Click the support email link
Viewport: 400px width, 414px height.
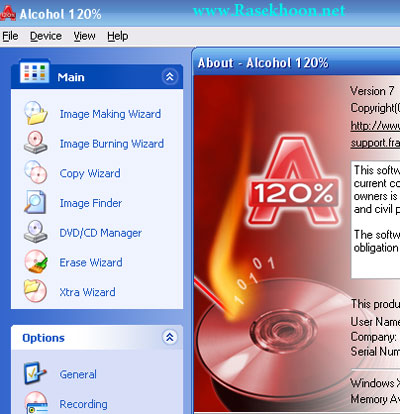point(375,143)
